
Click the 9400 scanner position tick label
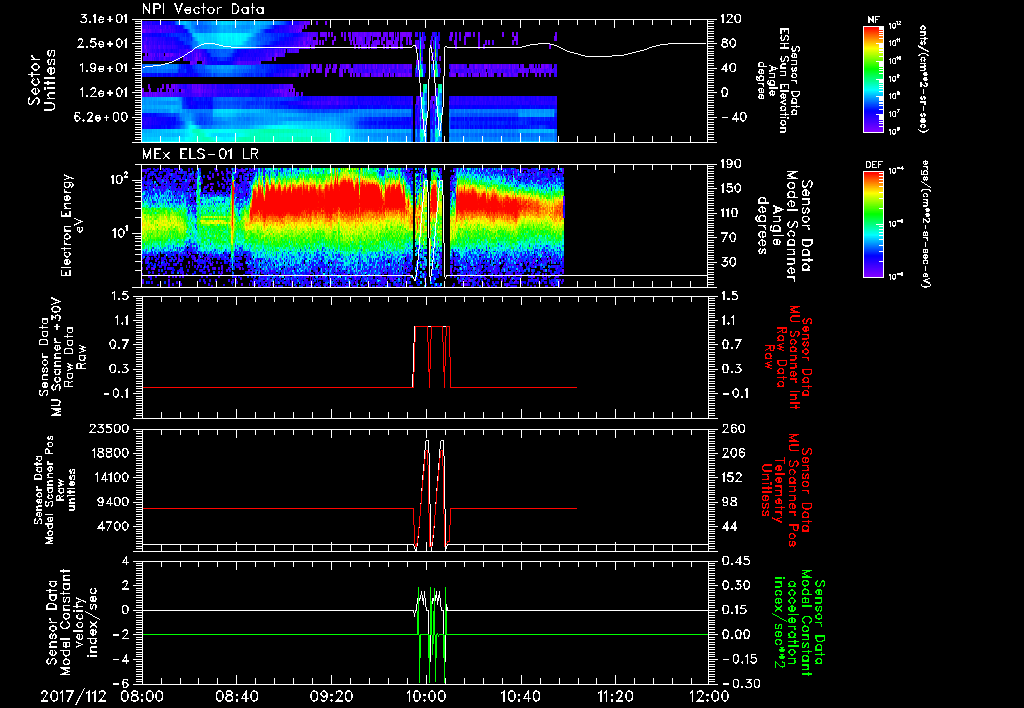[x=112, y=502]
